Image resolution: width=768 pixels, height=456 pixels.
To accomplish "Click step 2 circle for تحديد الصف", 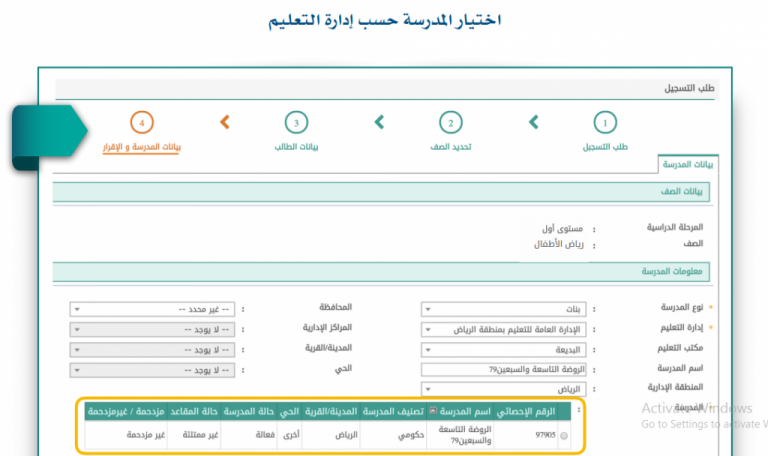I will (x=451, y=122).
